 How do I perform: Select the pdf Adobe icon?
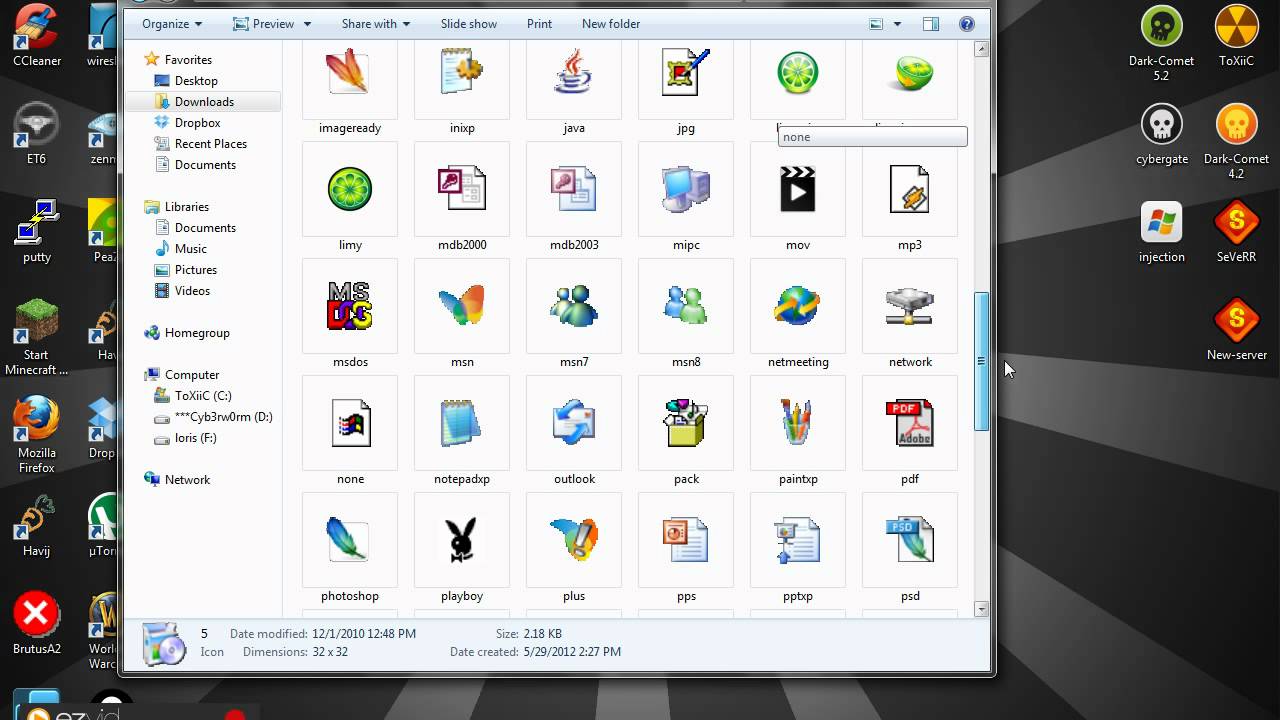[909, 422]
